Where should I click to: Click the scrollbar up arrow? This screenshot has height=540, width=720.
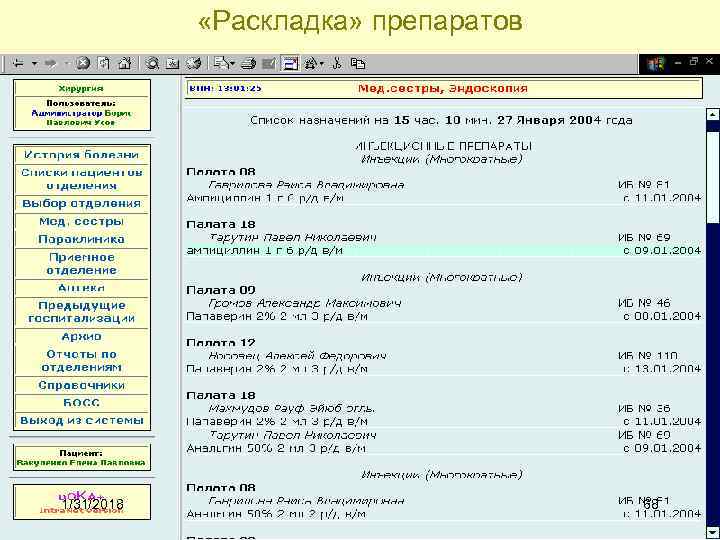click(712, 114)
